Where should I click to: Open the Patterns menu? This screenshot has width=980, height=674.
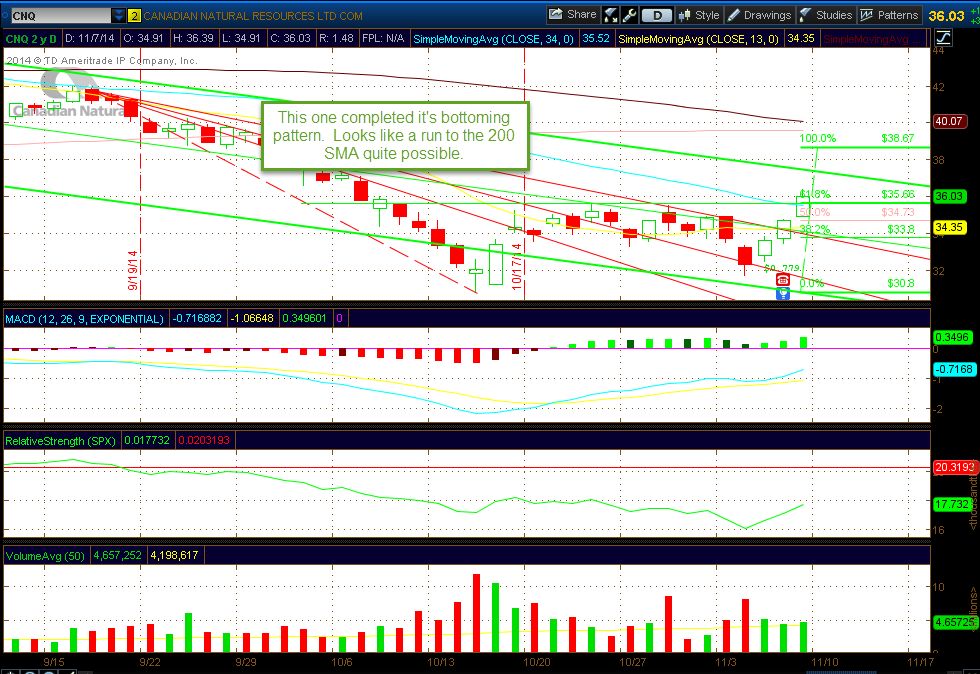click(889, 15)
